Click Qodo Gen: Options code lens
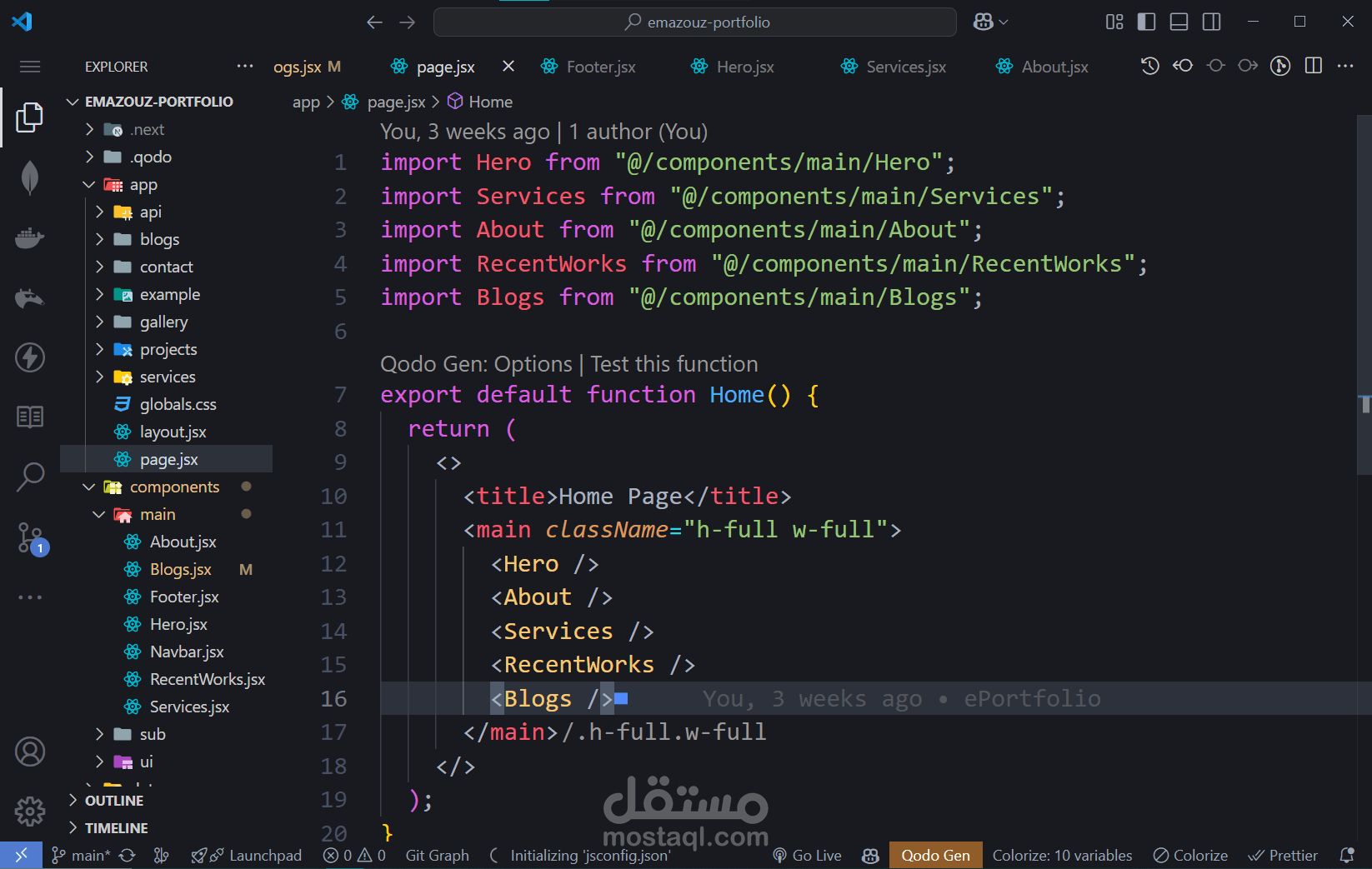This screenshot has height=869, width=1372. click(x=476, y=364)
